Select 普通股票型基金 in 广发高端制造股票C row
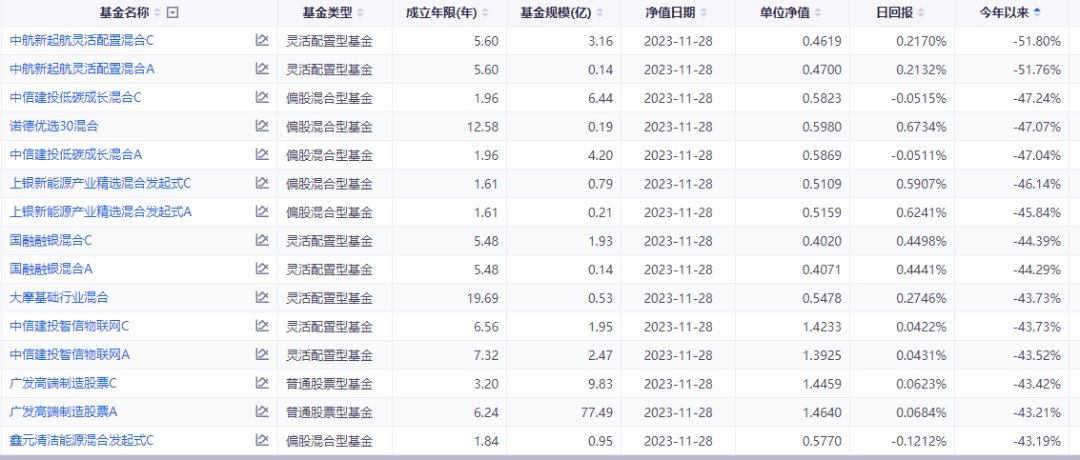This screenshot has height=460, width=1080. click(x=329, y=383)
